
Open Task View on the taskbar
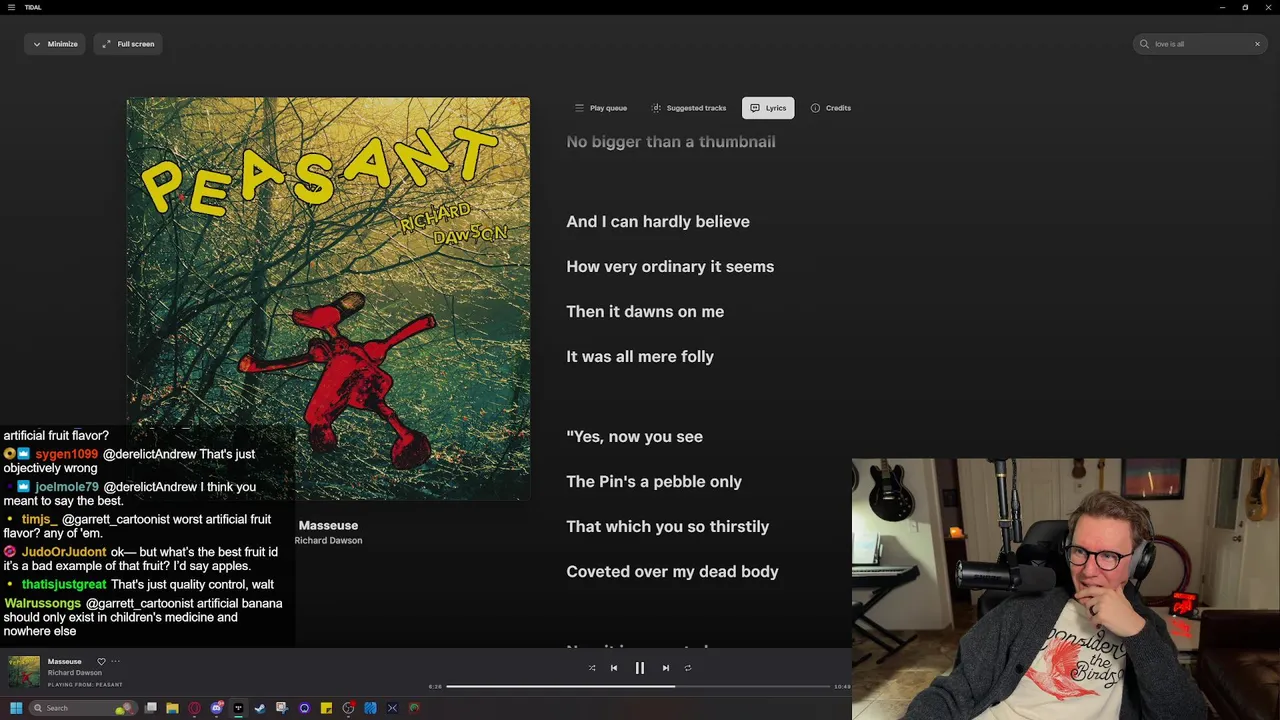coord(151,708)
